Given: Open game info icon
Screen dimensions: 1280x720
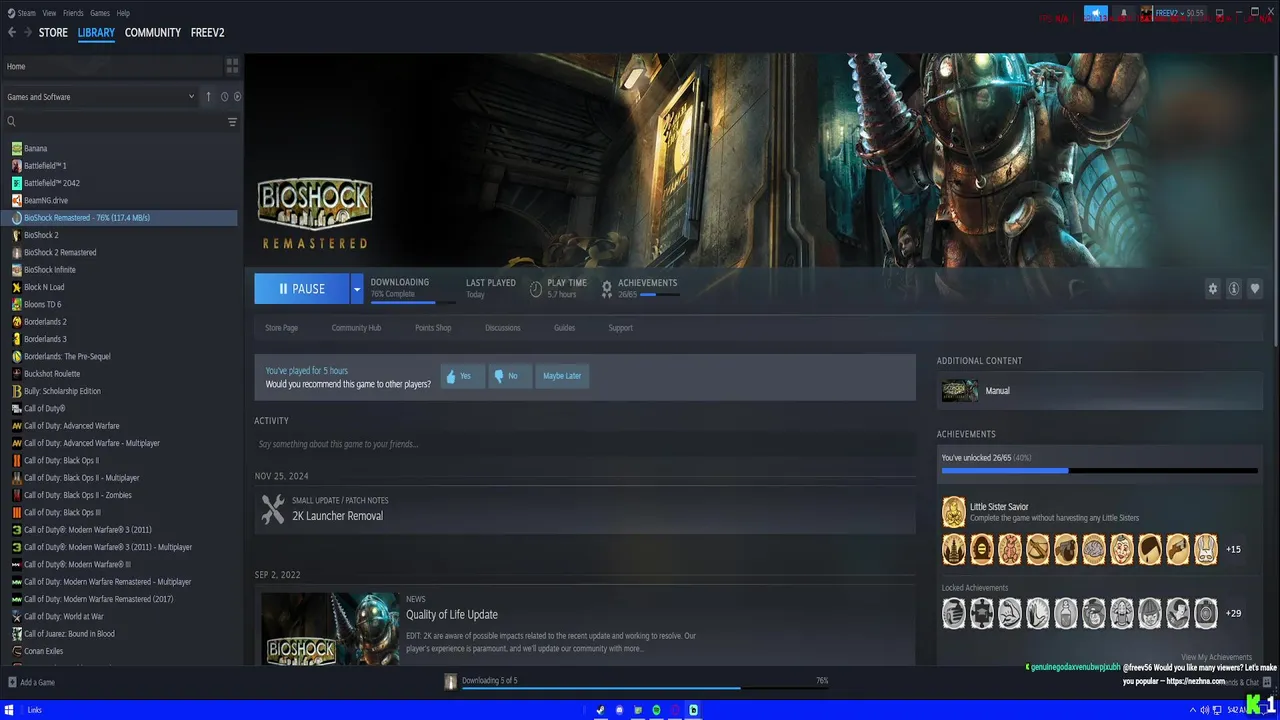Looking at the screenshot, I should click(1234, 289).
